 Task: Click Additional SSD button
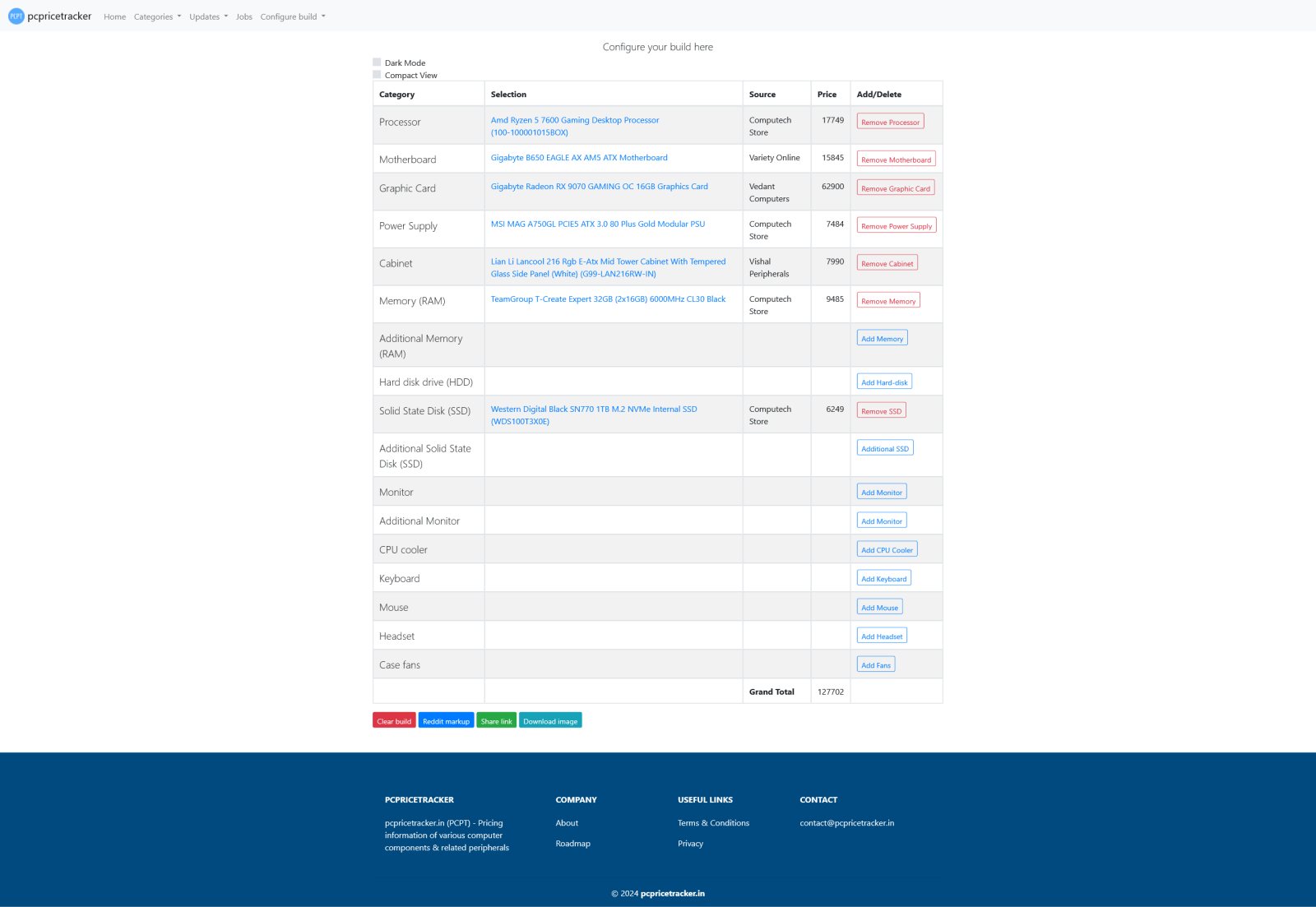point(885,448)
